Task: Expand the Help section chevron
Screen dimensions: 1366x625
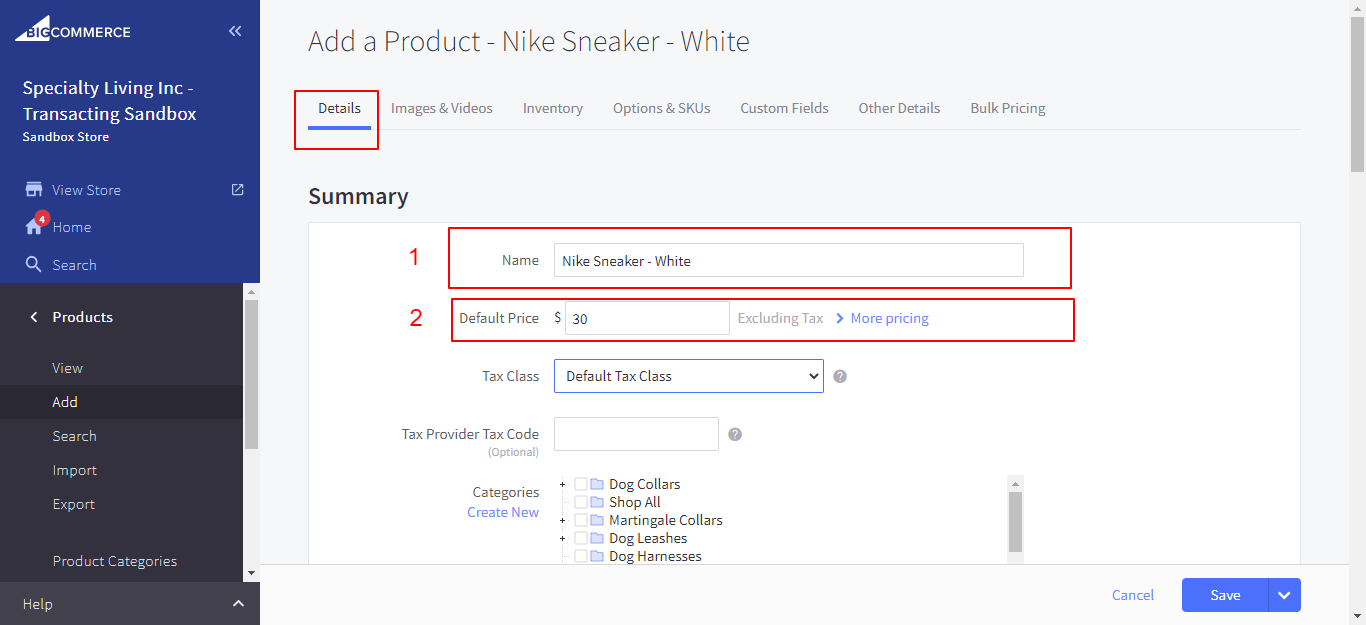Action: (238, 604)
